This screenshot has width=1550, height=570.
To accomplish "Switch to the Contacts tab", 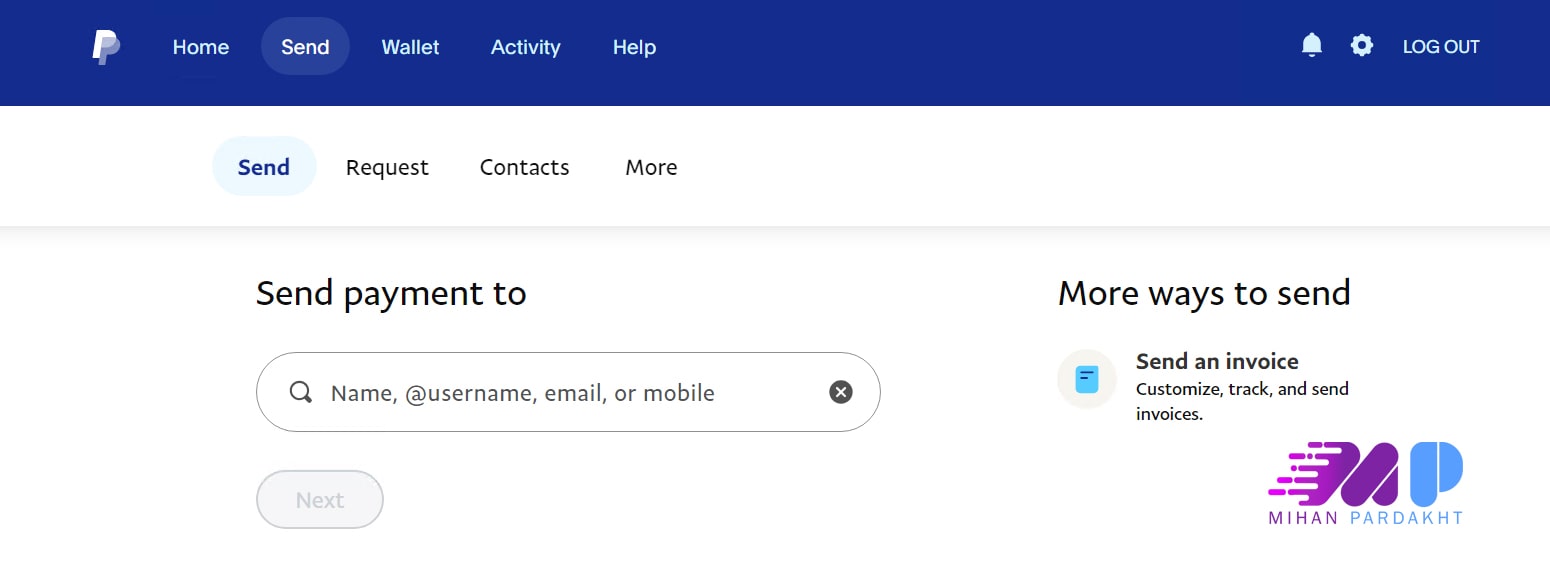I will point(524,167).
